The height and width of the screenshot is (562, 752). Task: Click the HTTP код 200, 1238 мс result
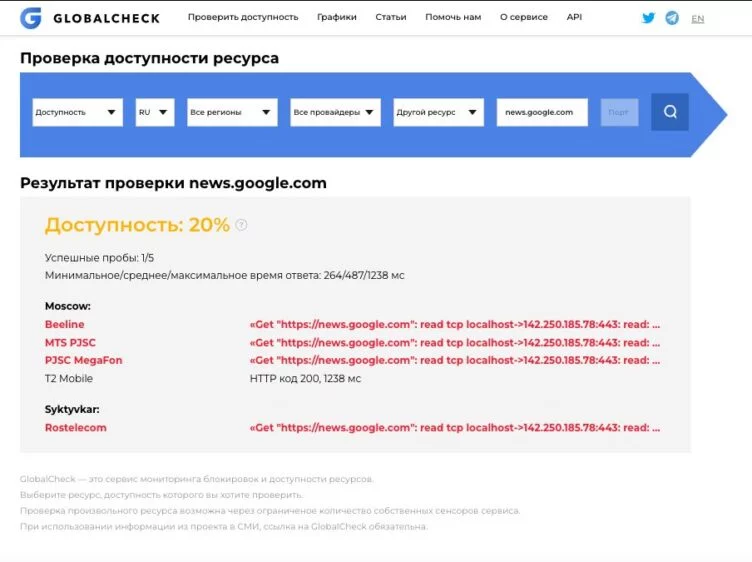(305, 378)
